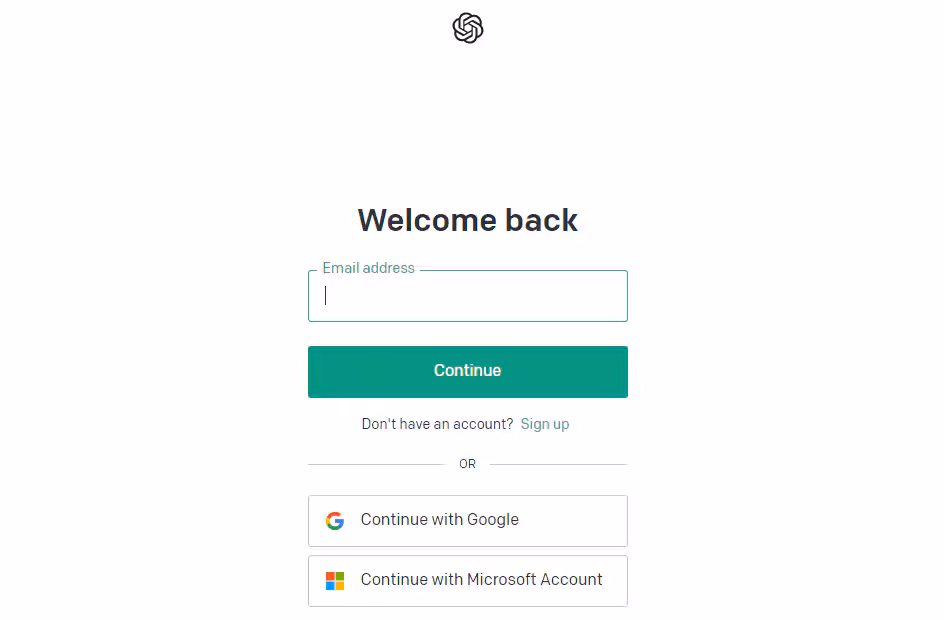Sign in using Continue with Google
The height and width of the screenshot is (620, 944).
click(468, 521)
